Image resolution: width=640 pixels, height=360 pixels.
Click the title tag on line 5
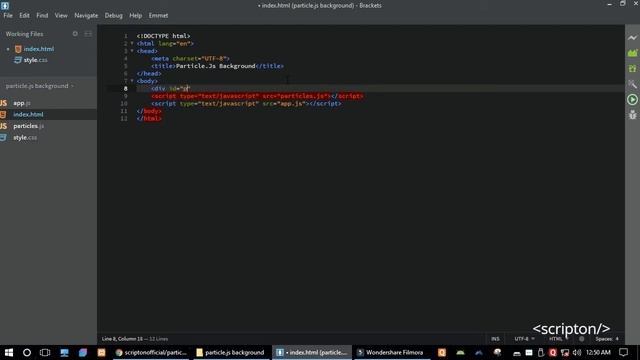(x=218, y=66)
